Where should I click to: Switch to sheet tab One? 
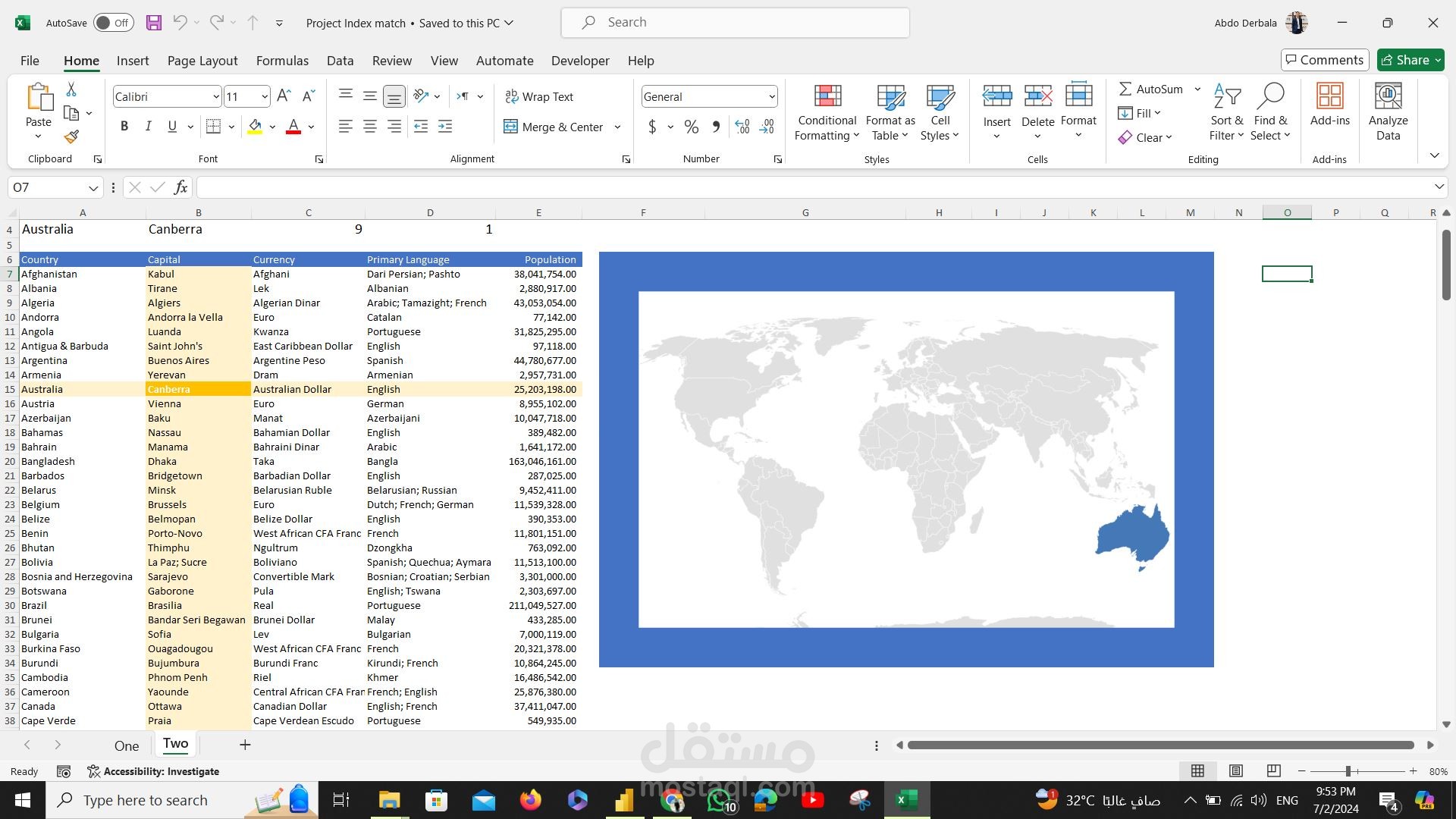coord(127,745)
